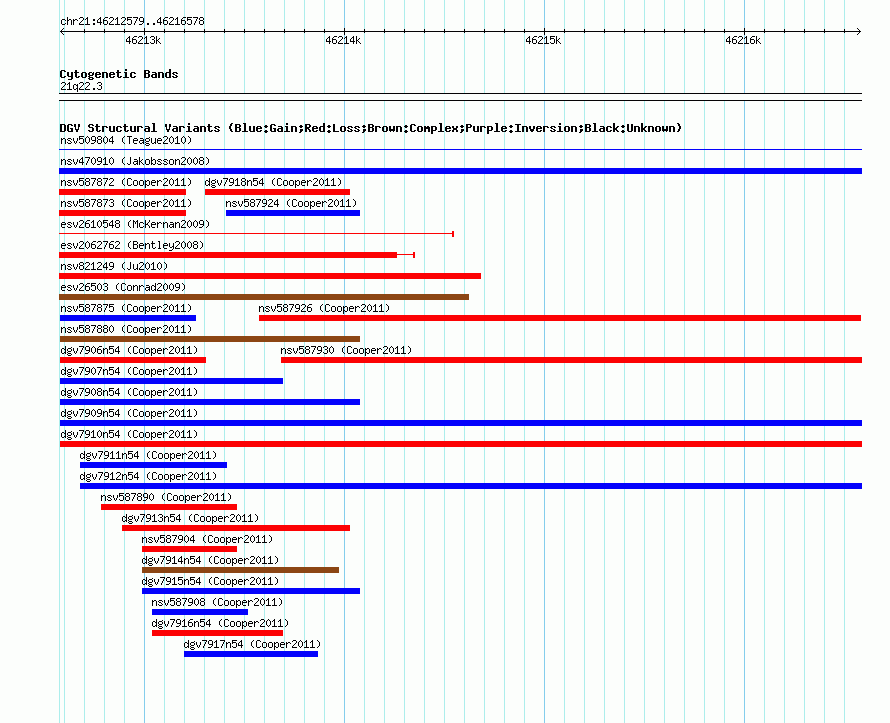This screenshot has height=723, width=890.
Task: Click the dgv7917n54 blue gain bar
Action: click(251, 654)
